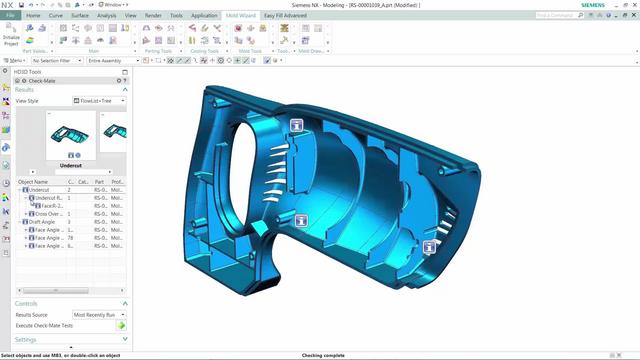Viewport: 640px width, 360px height.
Task: Click the HD3D Tools icon in resource bar
Action: click(x=6, y=147)
